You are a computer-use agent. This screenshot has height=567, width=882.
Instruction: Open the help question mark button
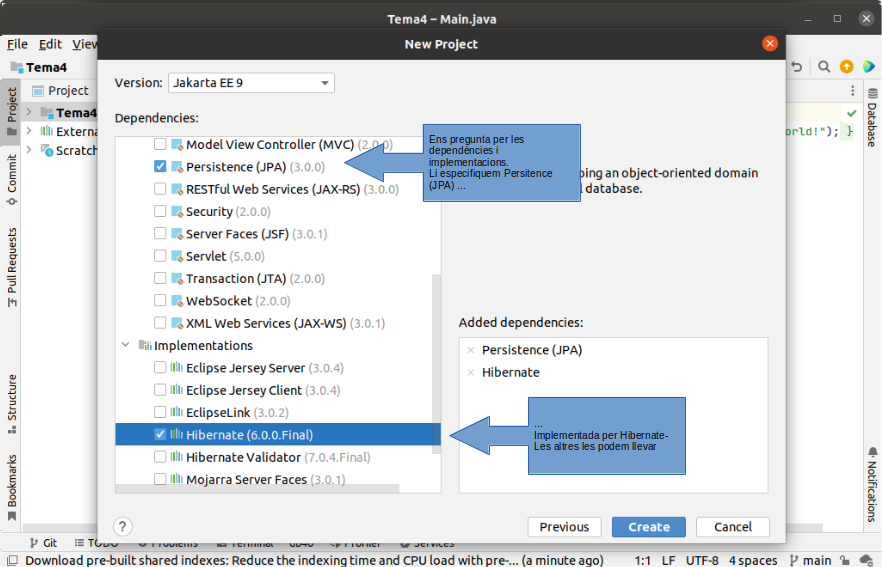[x=123, y=526]
